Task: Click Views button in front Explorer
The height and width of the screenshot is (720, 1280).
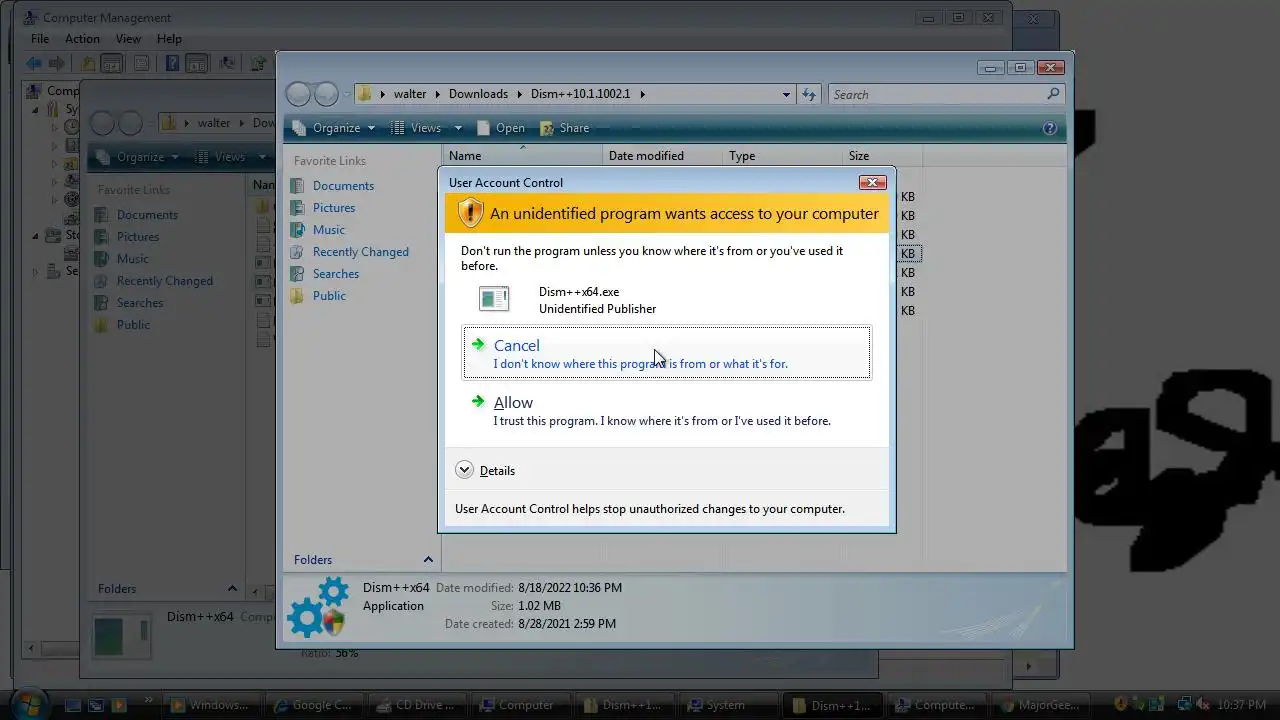Action: pos(416,128)
